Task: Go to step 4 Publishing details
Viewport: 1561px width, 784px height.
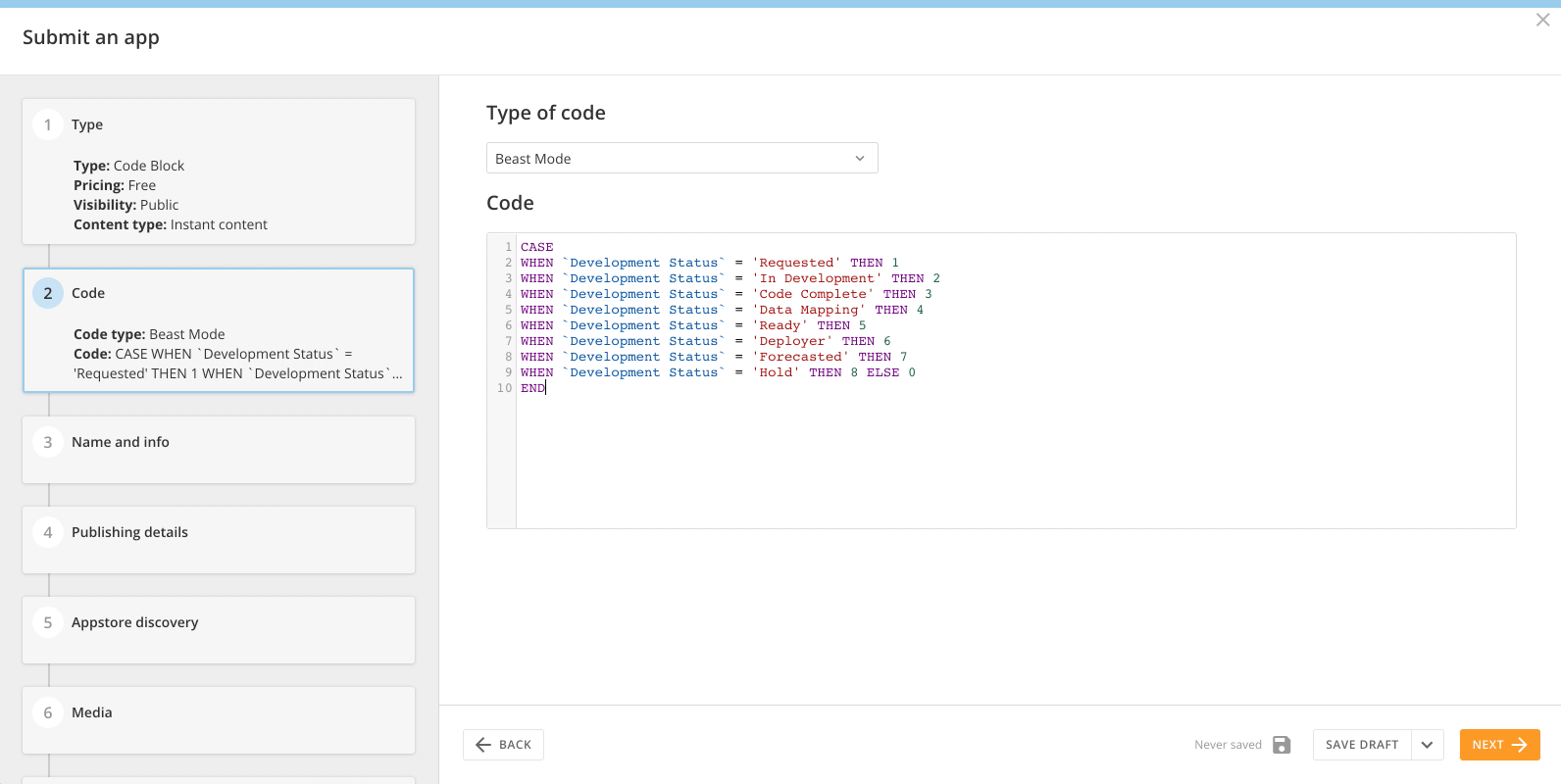Action: tap(219, 540)
